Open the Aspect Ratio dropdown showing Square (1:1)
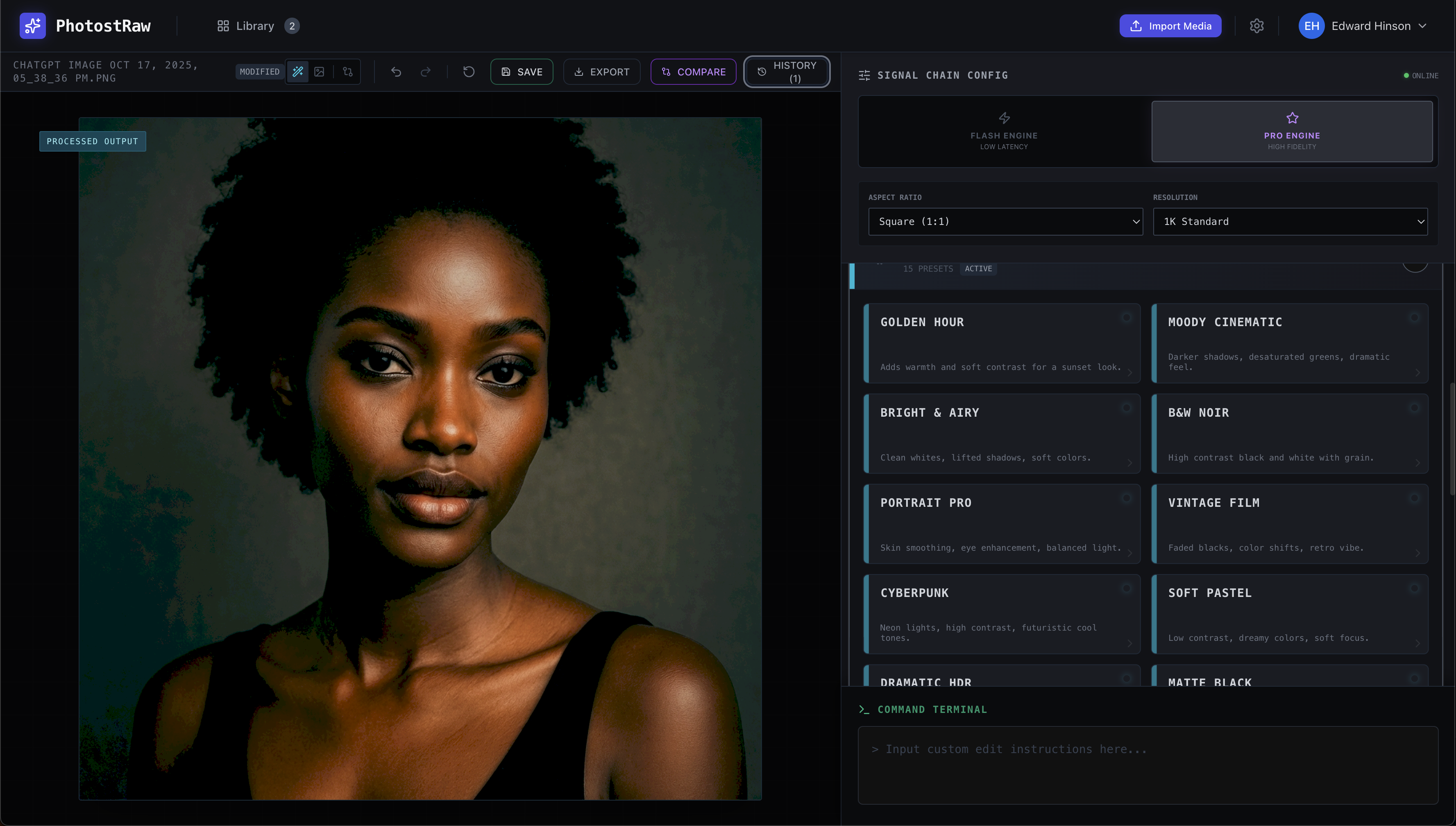Image resolution: width=1456 pixels, height=826 pixels. coord(1005,221)
